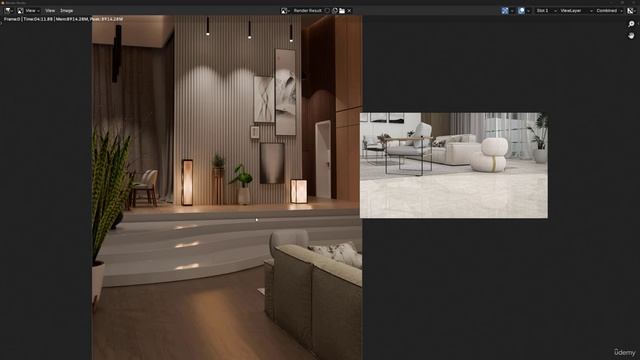The image size is (640, 360).
Task: Click the open image folder icon
Action: coord(342,11)
